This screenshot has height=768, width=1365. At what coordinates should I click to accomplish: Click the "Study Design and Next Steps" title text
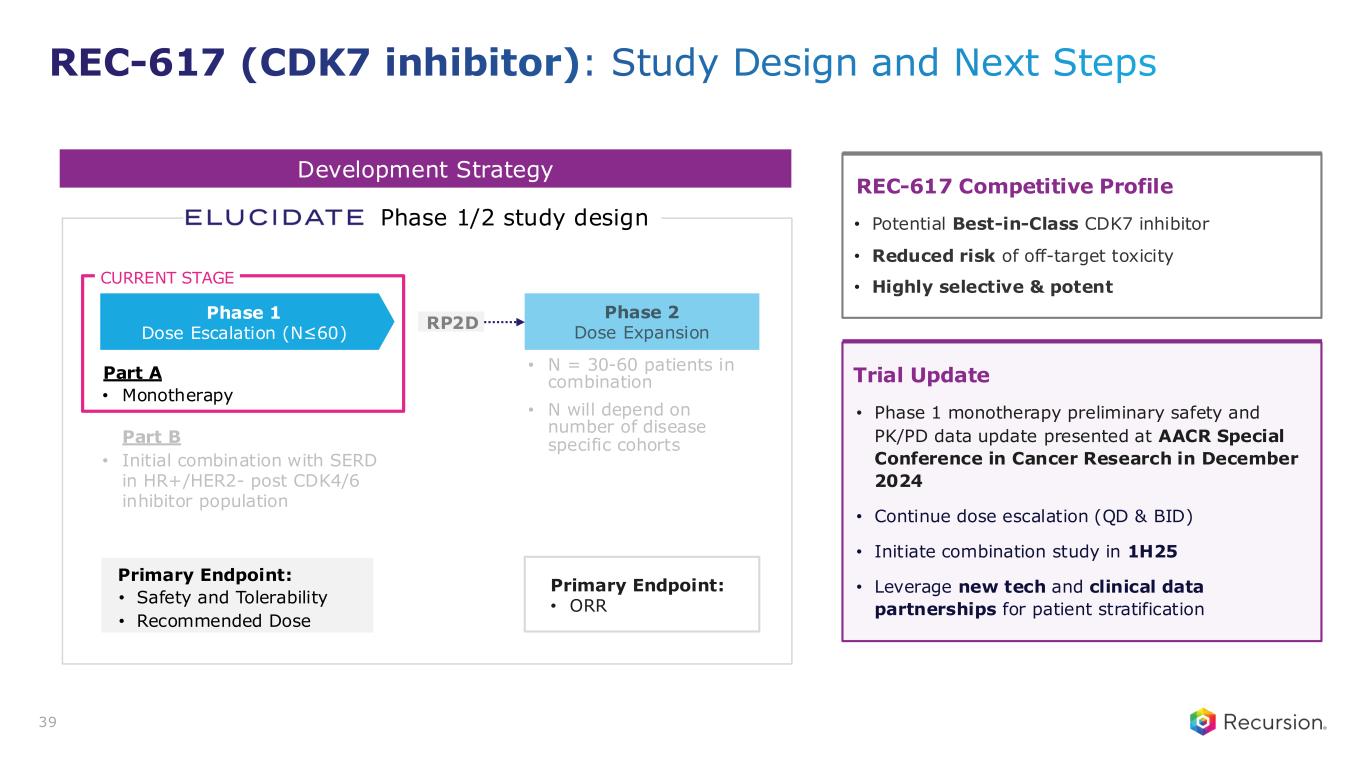tap(882, 63)
